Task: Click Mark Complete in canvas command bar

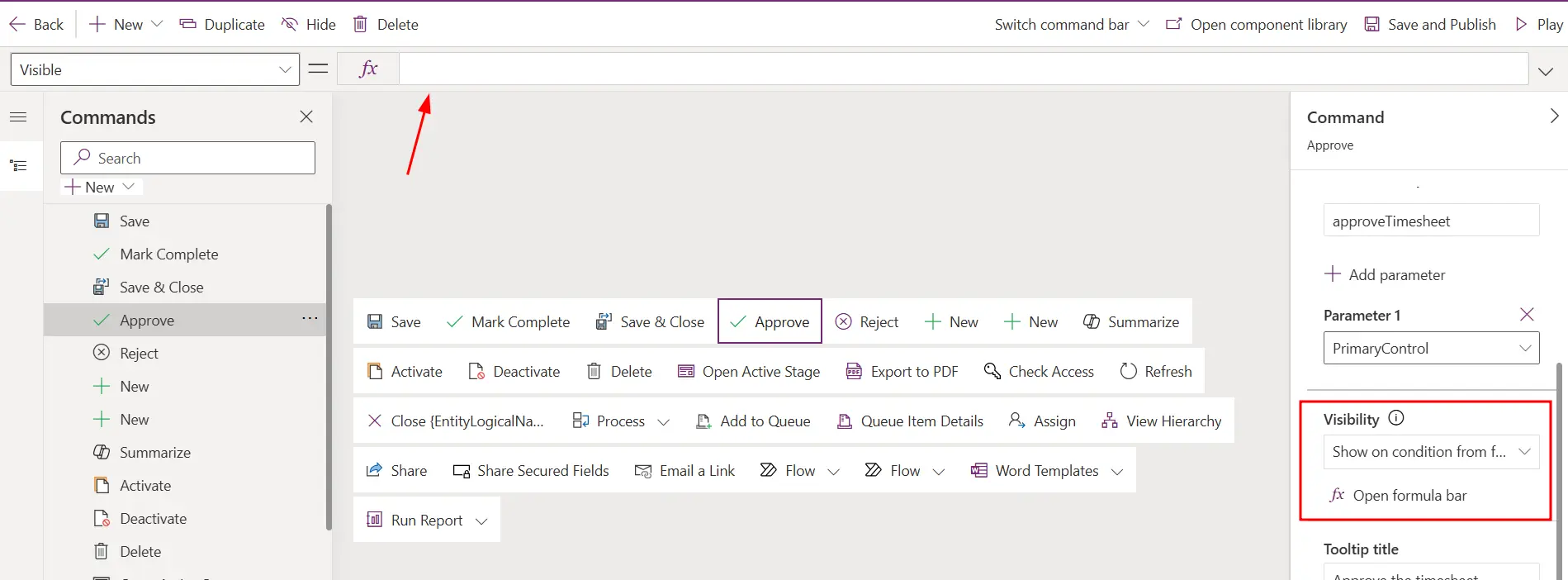Action: point(508,321)
